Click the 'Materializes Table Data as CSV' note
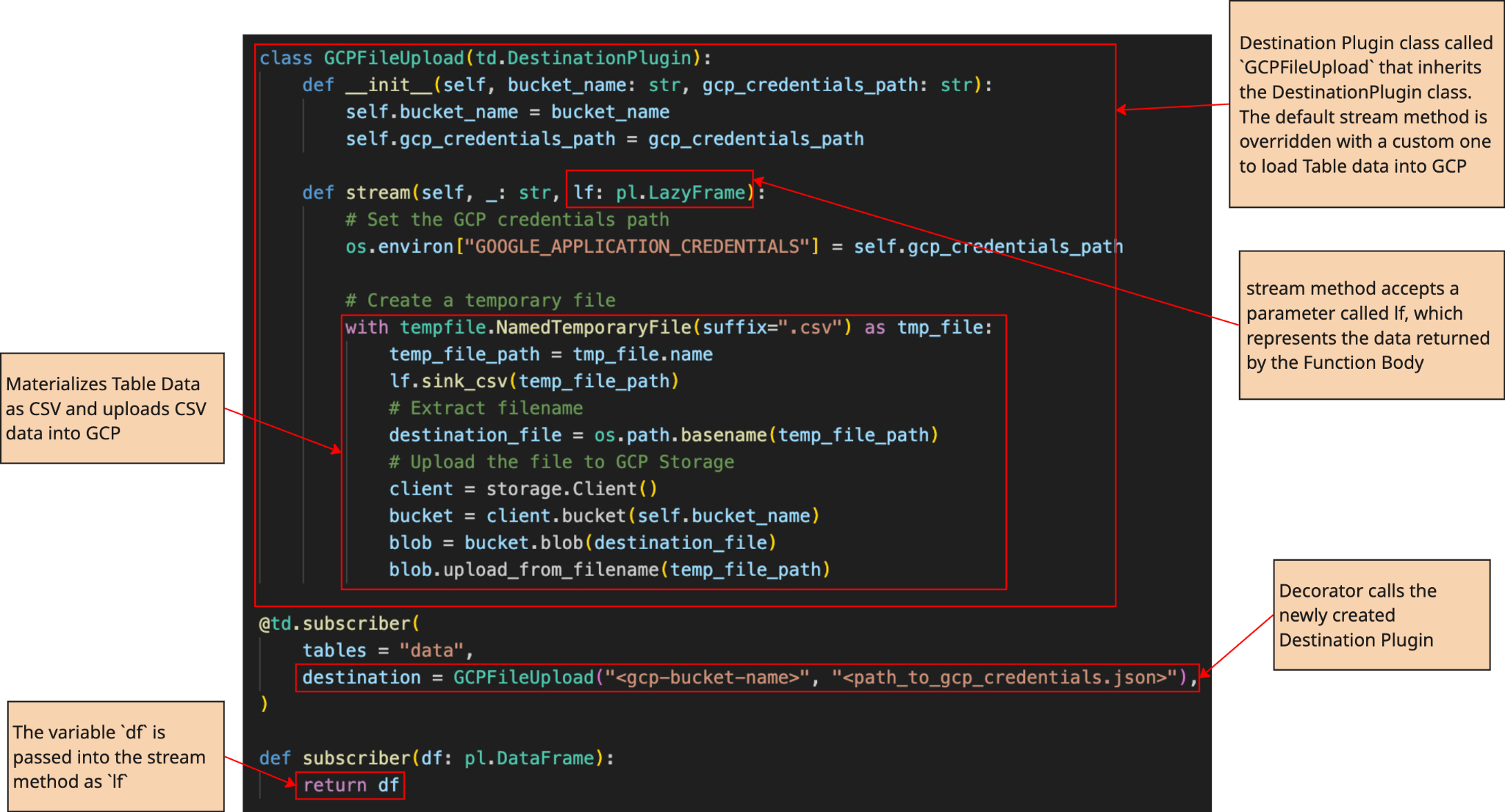 tap(112, 408)
